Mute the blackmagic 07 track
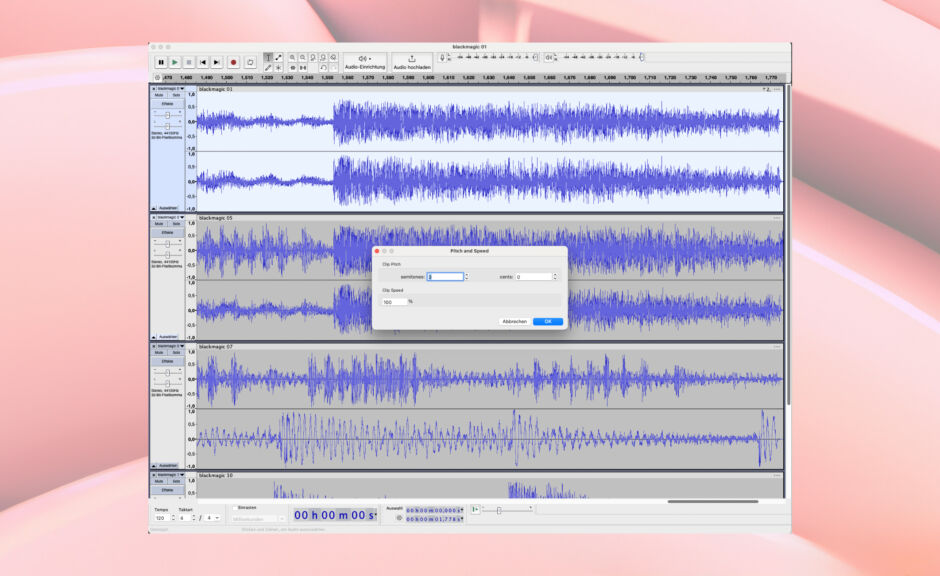 pyautogui.click(x=159, y=352)
